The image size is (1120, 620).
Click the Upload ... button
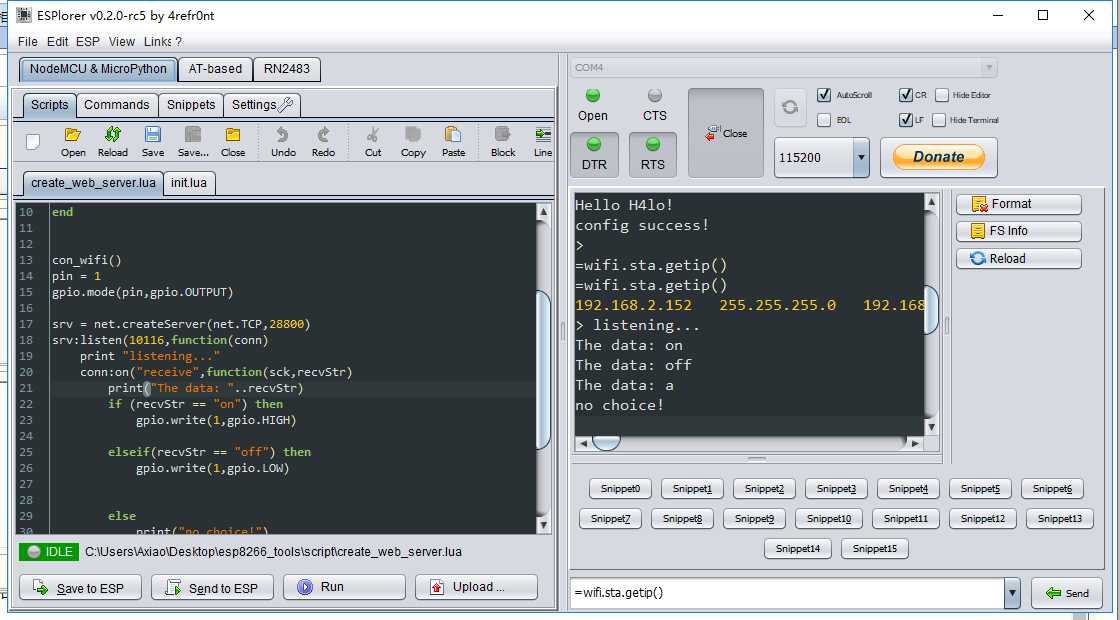point(476,587)
